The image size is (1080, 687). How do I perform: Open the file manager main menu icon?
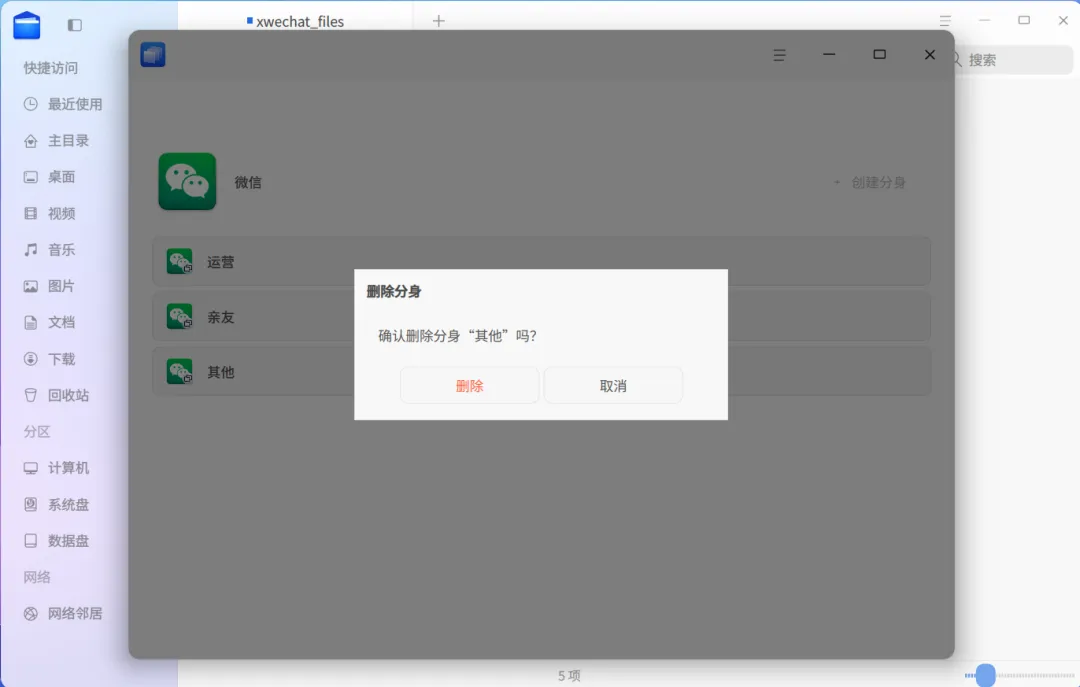[x=945, y=21]
